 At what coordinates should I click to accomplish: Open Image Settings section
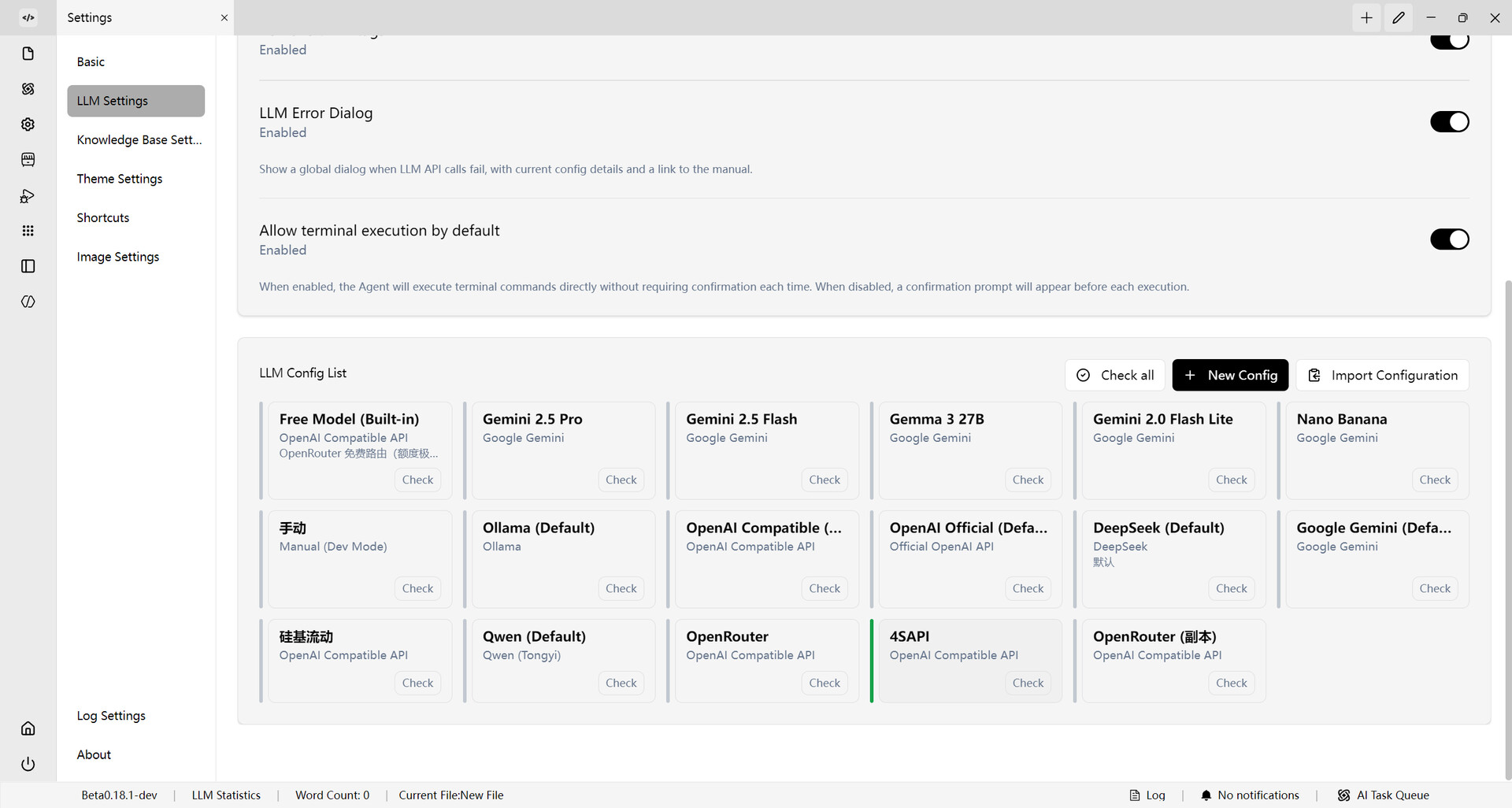[x=135, y=257]
